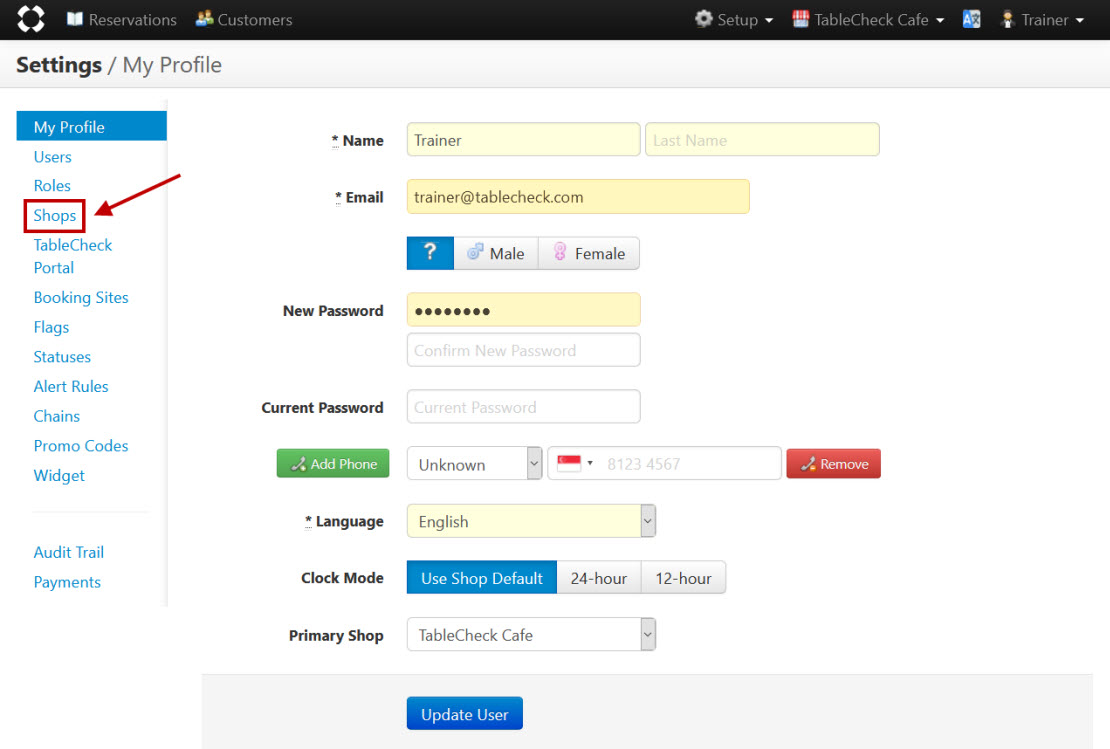
Task: Open Payments in the sidebar
Action: [x=67, y=582]
